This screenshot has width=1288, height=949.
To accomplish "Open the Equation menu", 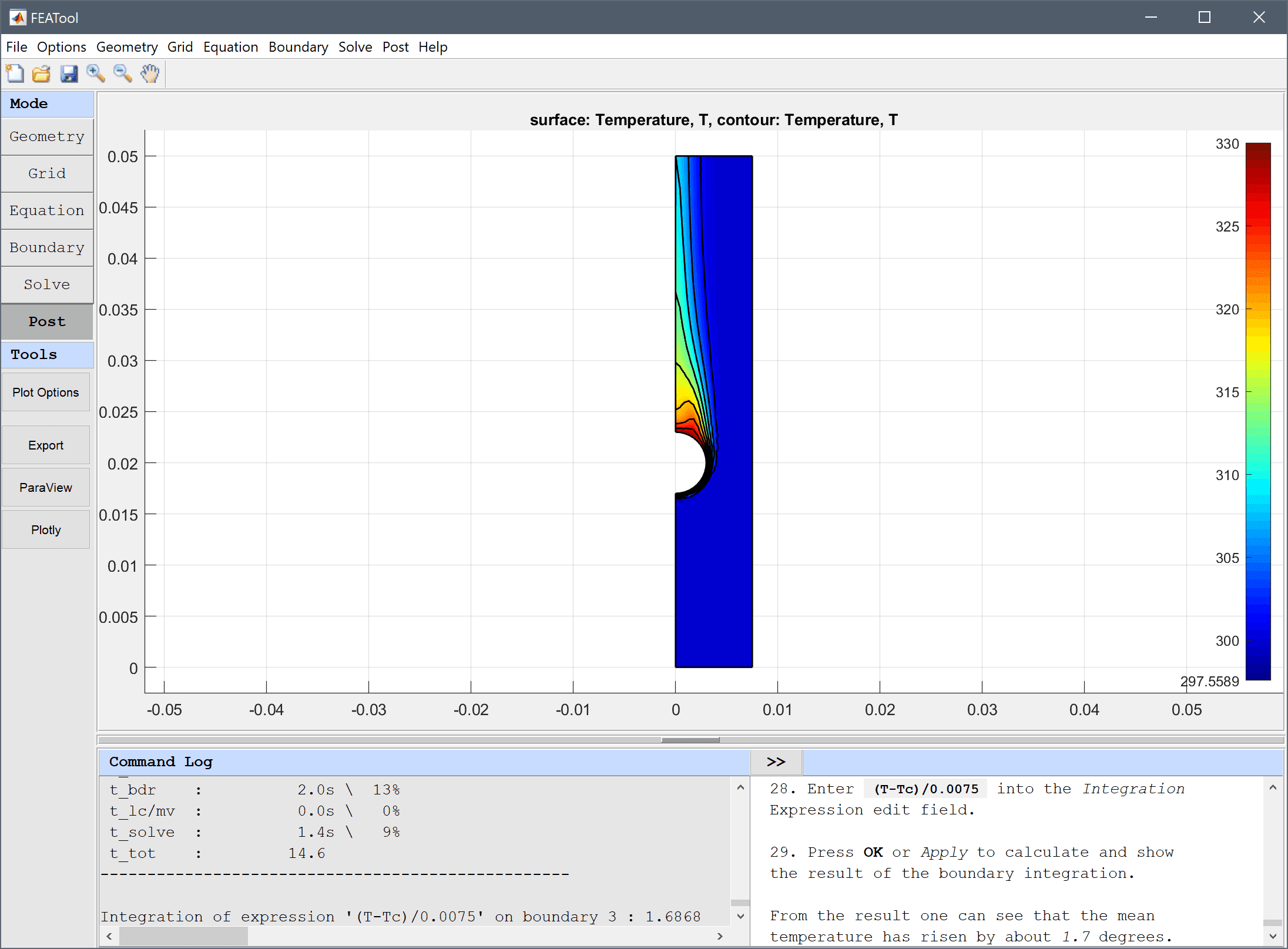I will pos(231,47).
